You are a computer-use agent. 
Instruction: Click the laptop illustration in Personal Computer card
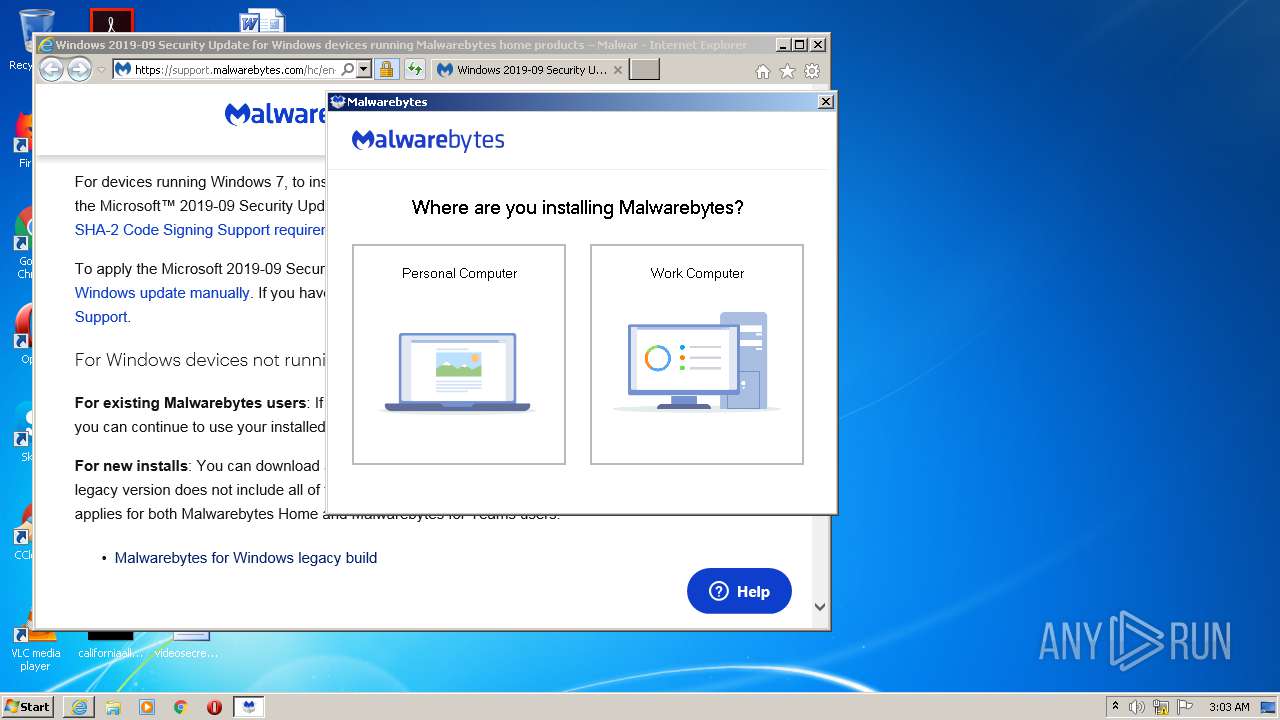point(458,373)
